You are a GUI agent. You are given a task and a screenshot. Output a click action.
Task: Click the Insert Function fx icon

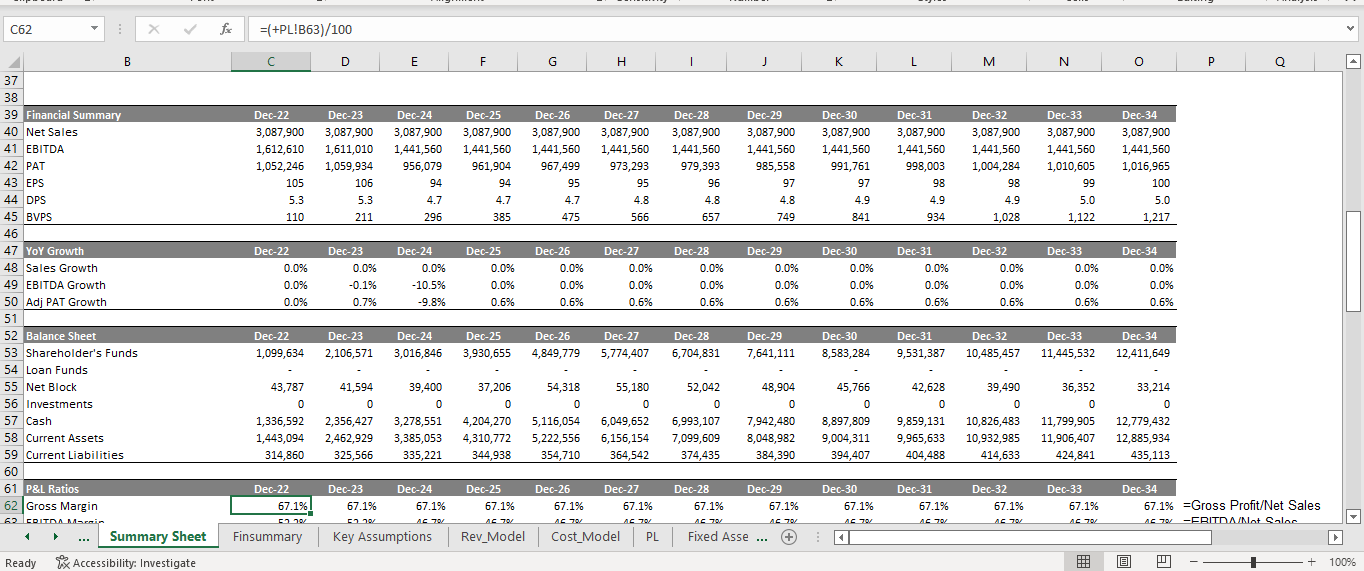click(226, 30)
